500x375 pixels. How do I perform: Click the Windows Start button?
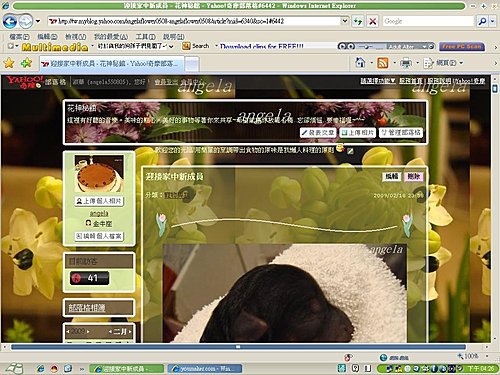pyautogui.click(x=14, y=368)
